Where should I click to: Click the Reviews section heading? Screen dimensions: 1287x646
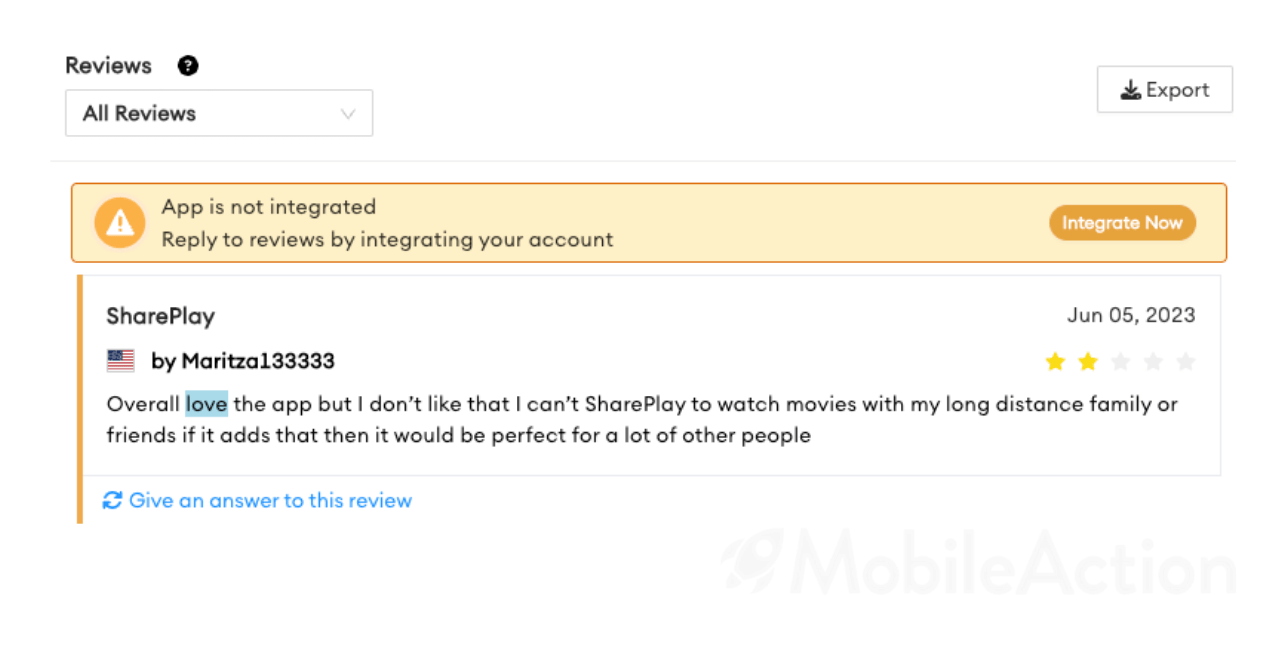(x=108, y=66)
